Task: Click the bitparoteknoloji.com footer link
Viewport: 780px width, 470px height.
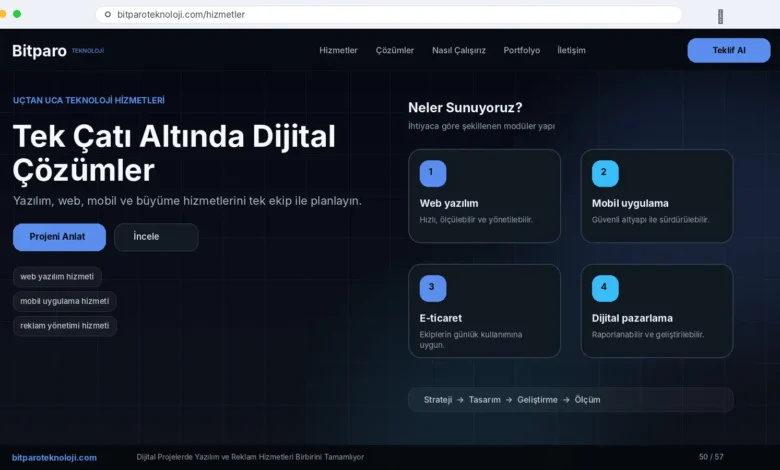Action: pos(54,458)
